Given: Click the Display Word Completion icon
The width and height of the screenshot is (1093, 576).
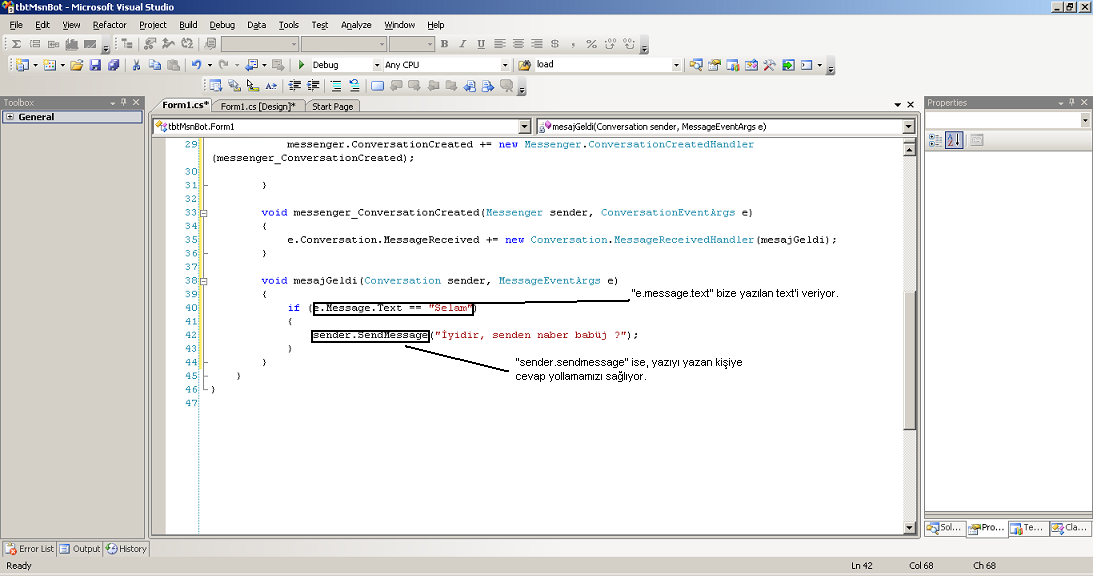Looking at the screenshot, I should click(x=270, y=86).
